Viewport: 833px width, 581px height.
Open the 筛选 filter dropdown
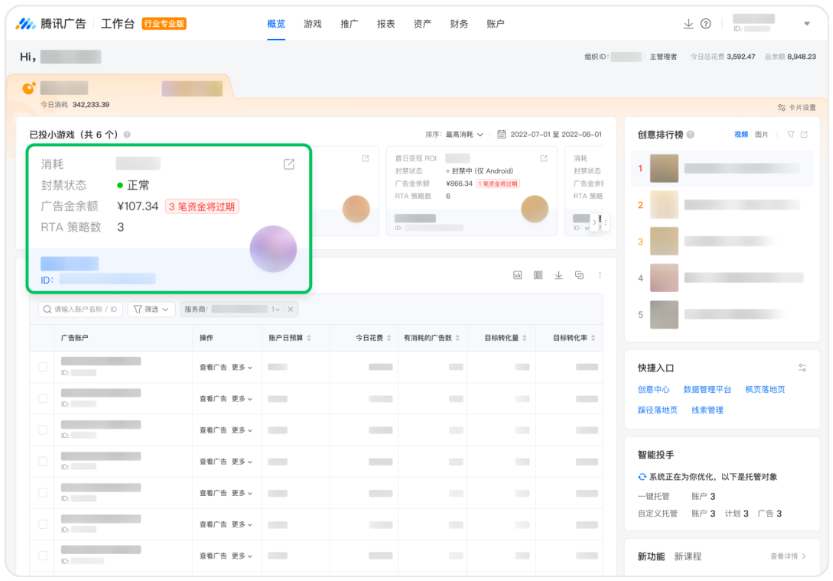coord(151,309)
